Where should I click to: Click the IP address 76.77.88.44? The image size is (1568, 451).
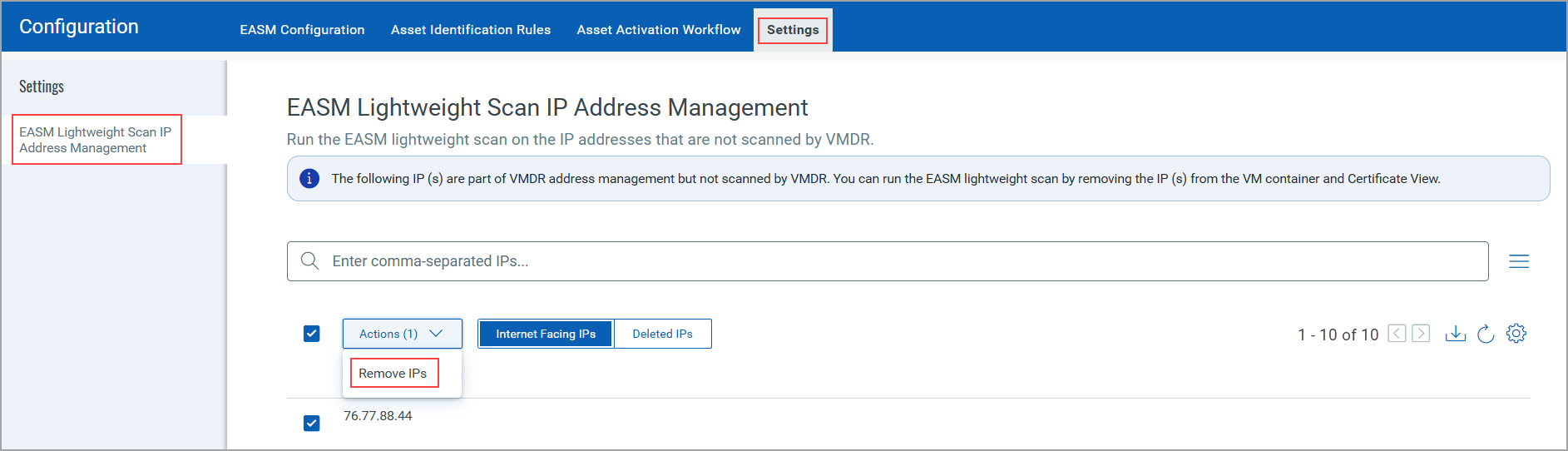tap(378, 416)
